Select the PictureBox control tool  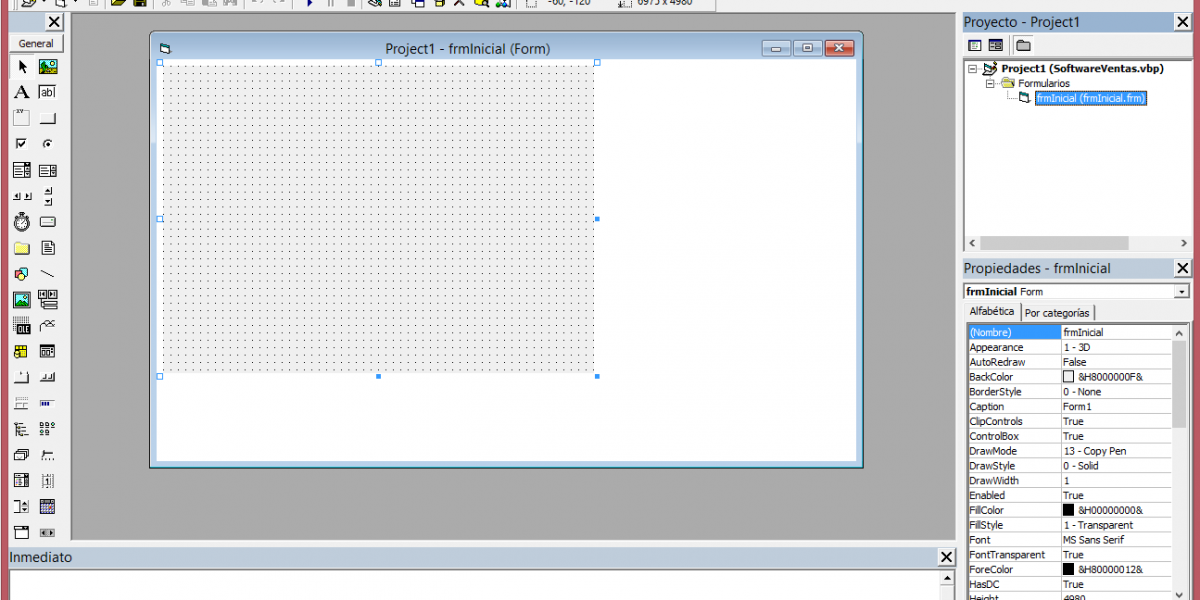pos(47,67)
